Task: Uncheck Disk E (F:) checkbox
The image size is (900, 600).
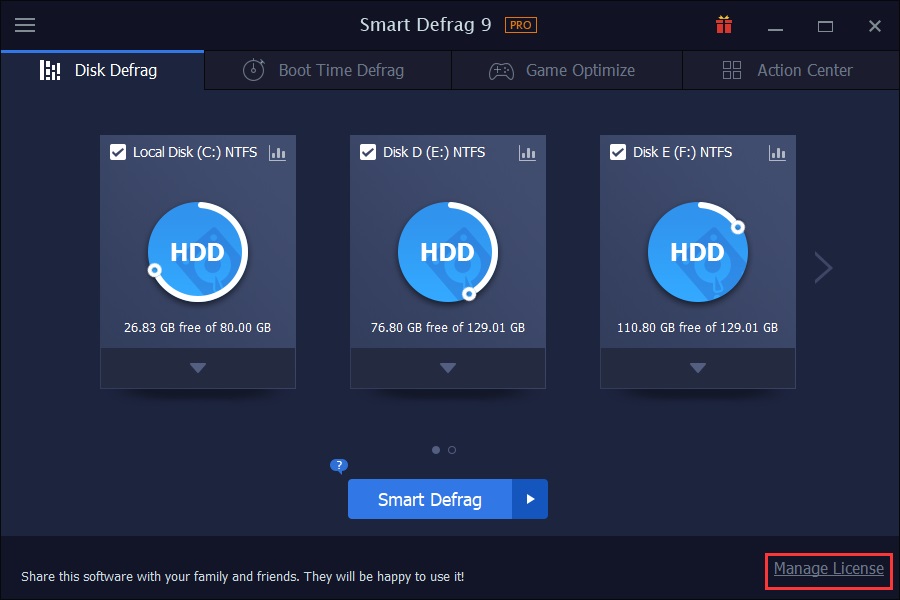Action: point(618,152)
